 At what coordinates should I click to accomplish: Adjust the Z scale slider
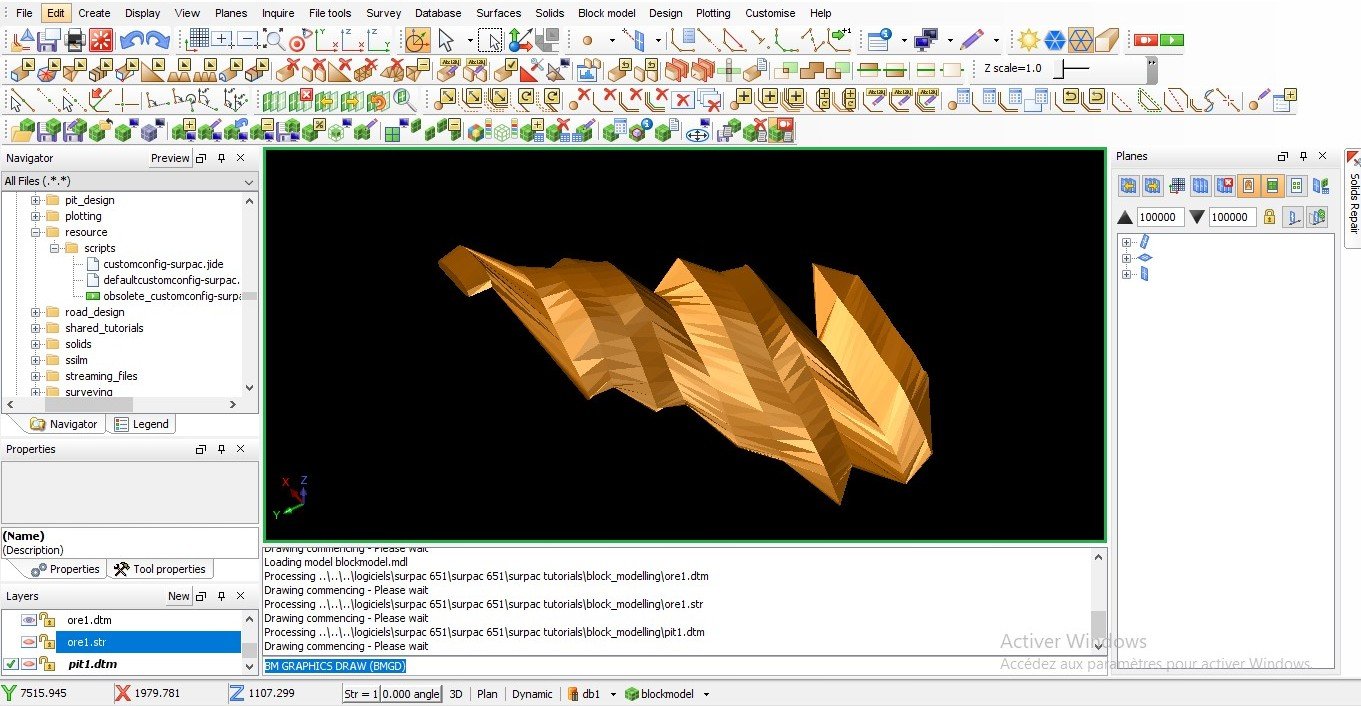click(1074, 68)
